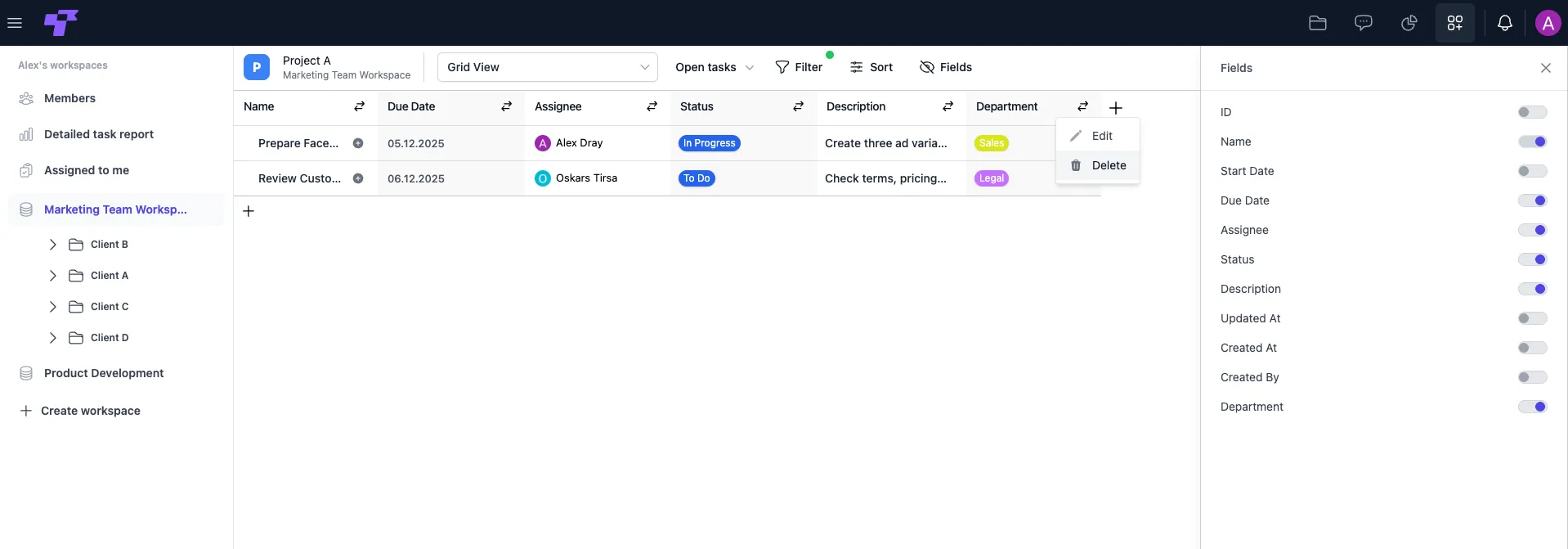Open the chat messages icon
Viewport: 1568px width, 549px height.
[1364, 23]
